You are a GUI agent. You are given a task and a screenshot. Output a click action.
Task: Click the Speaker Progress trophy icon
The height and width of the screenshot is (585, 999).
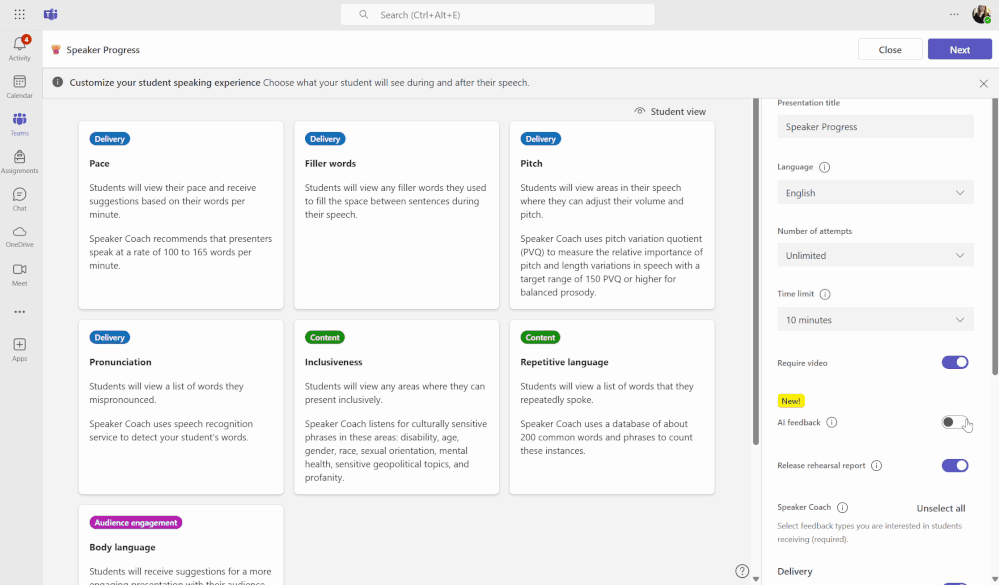[x=56, y=50]
